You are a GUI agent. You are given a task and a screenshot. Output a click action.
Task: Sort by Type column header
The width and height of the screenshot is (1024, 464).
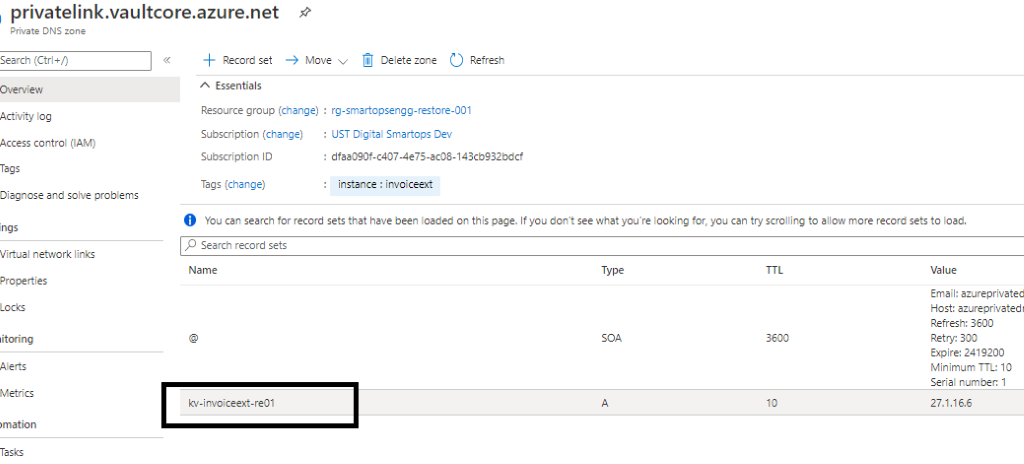[613, 270]
